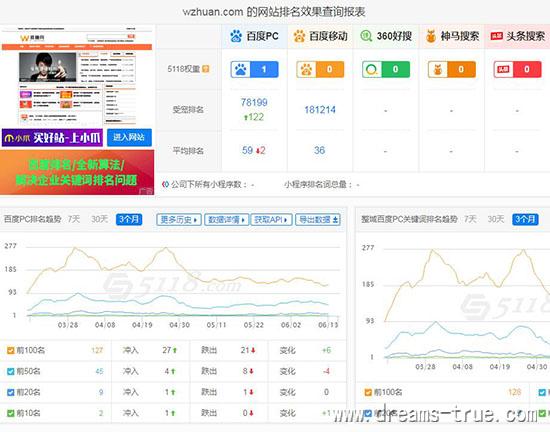Click the 百度移动 paw icon in header
Screen dimensions: 550x432
(299, 36)
